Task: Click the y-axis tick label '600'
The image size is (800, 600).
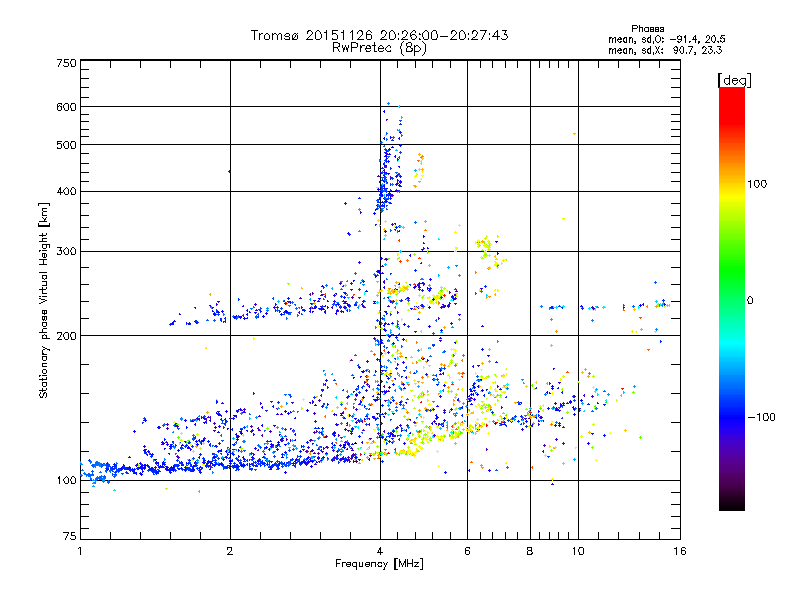Action: [x=67, y=107]
